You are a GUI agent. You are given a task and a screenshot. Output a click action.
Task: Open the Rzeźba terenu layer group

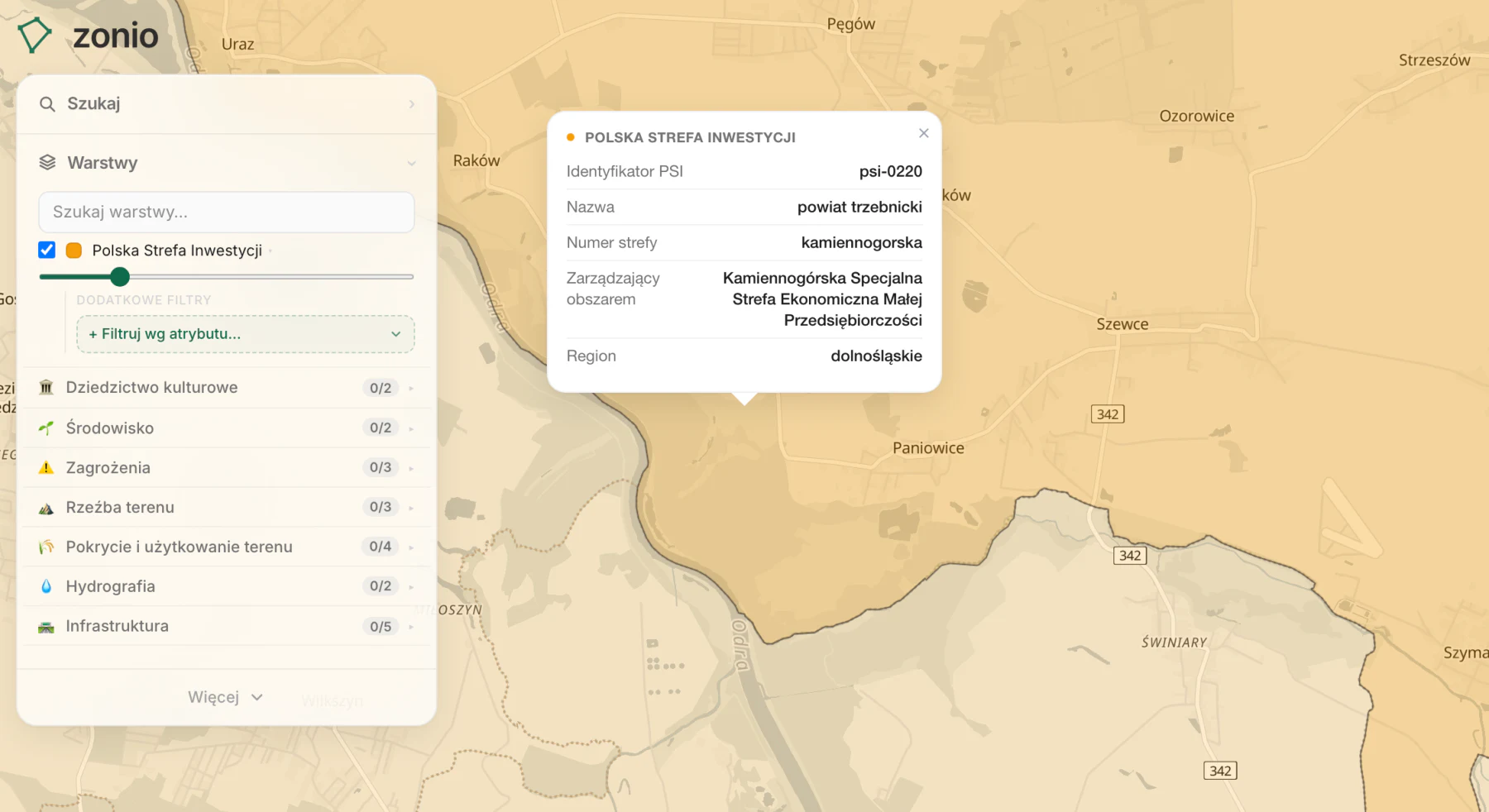[x=227, y=507]
